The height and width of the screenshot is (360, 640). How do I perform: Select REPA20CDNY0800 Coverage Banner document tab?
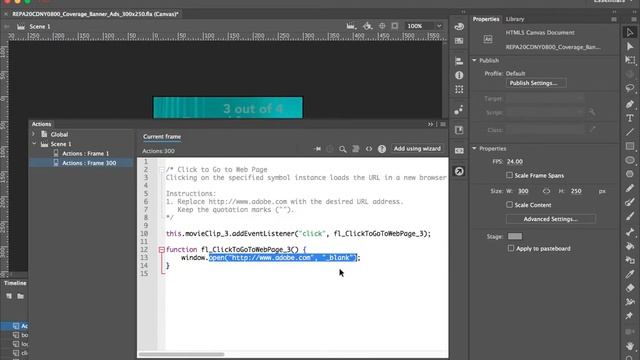(x=96, y=14)
